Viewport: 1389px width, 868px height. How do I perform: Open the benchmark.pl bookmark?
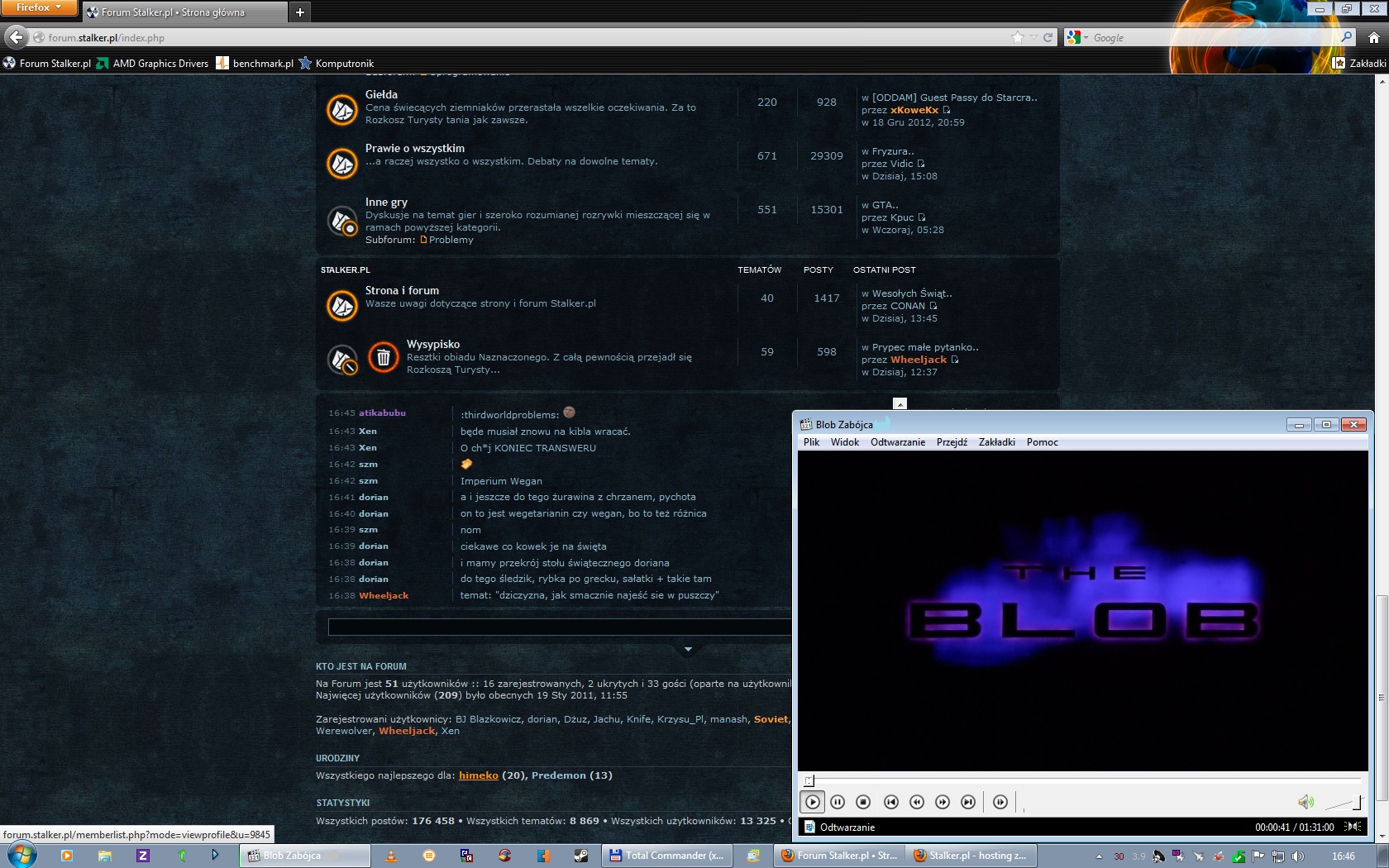[255, 64]
